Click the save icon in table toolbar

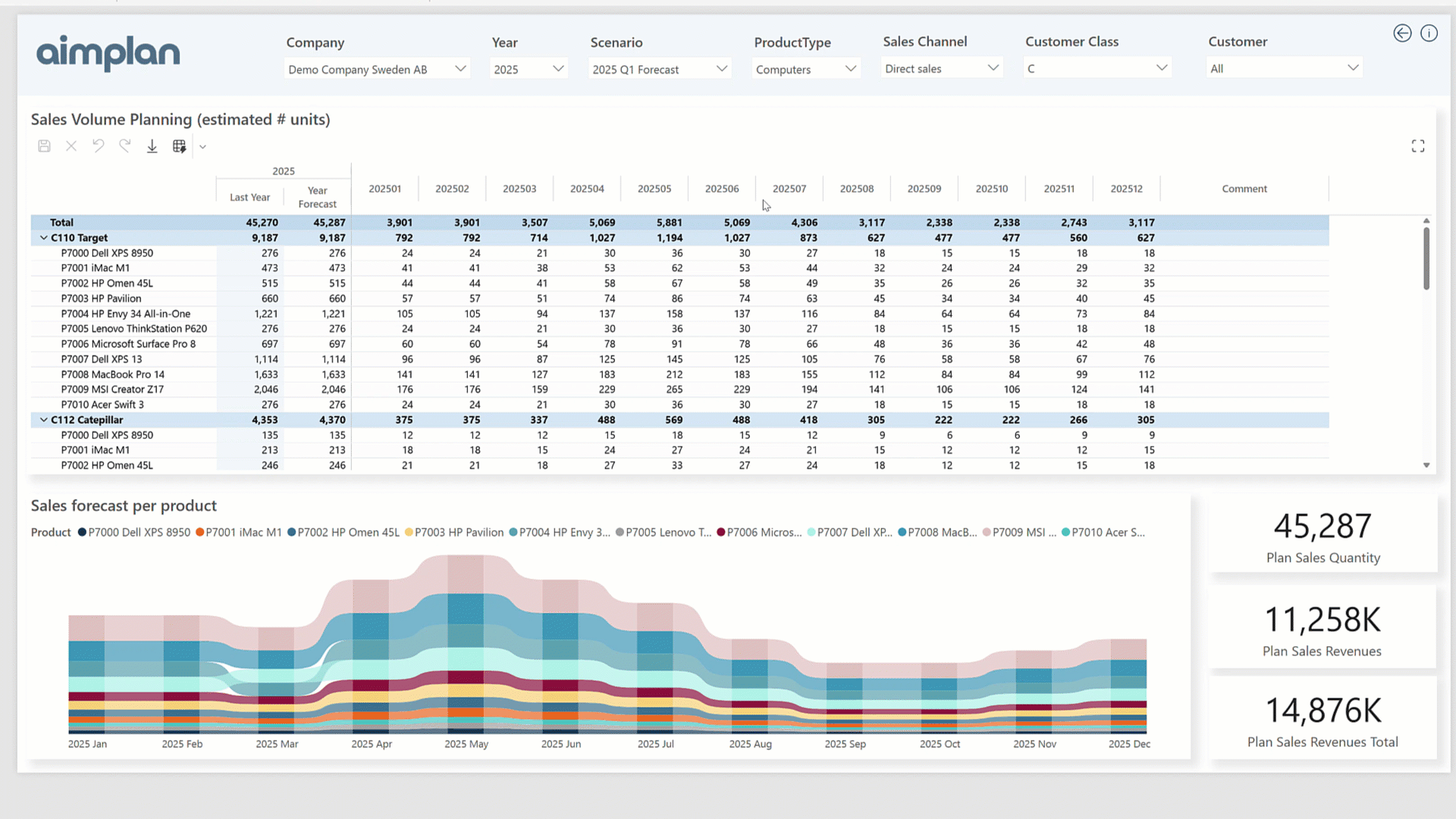point(44,146)
